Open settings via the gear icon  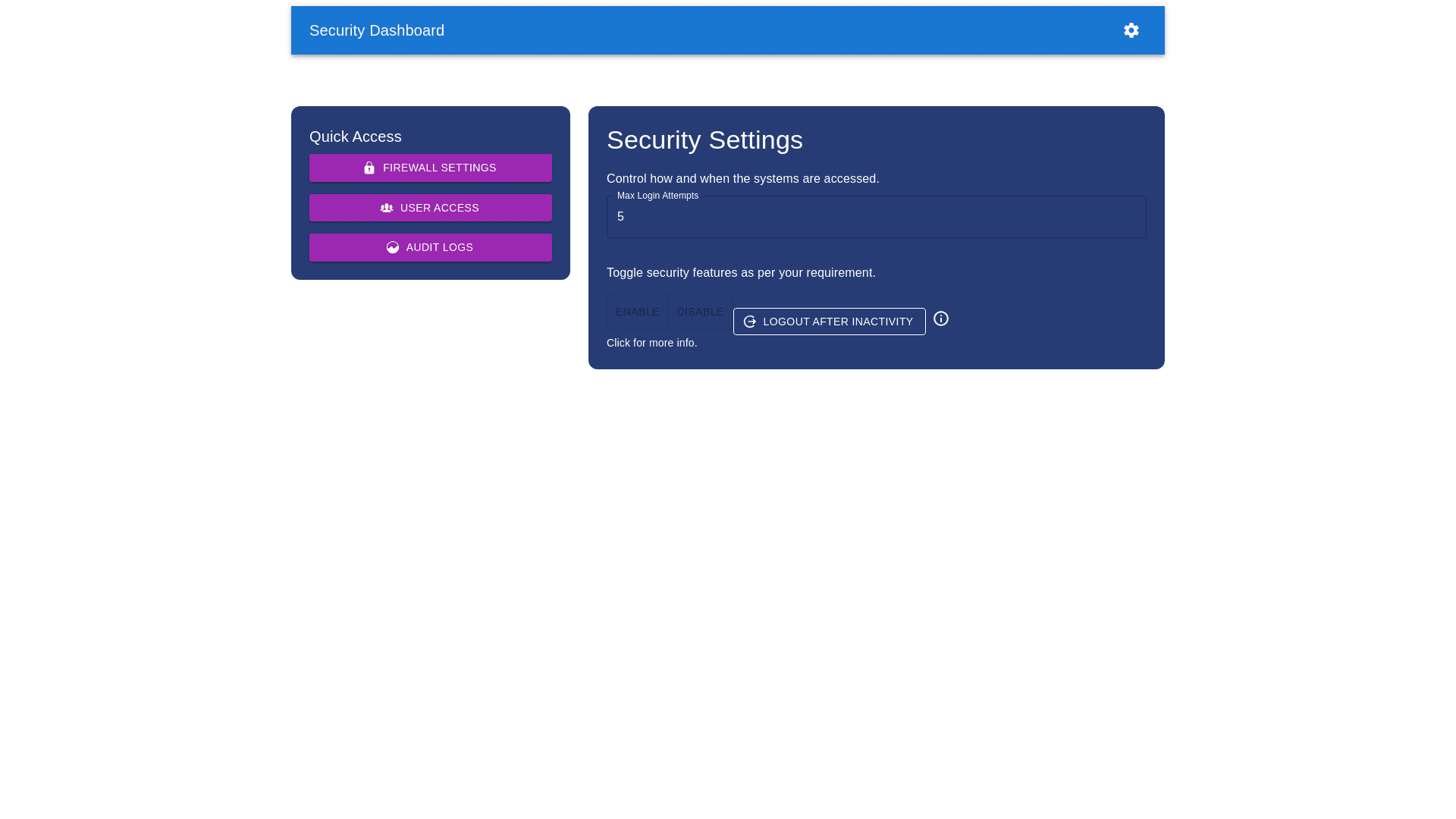[1131, 30]
